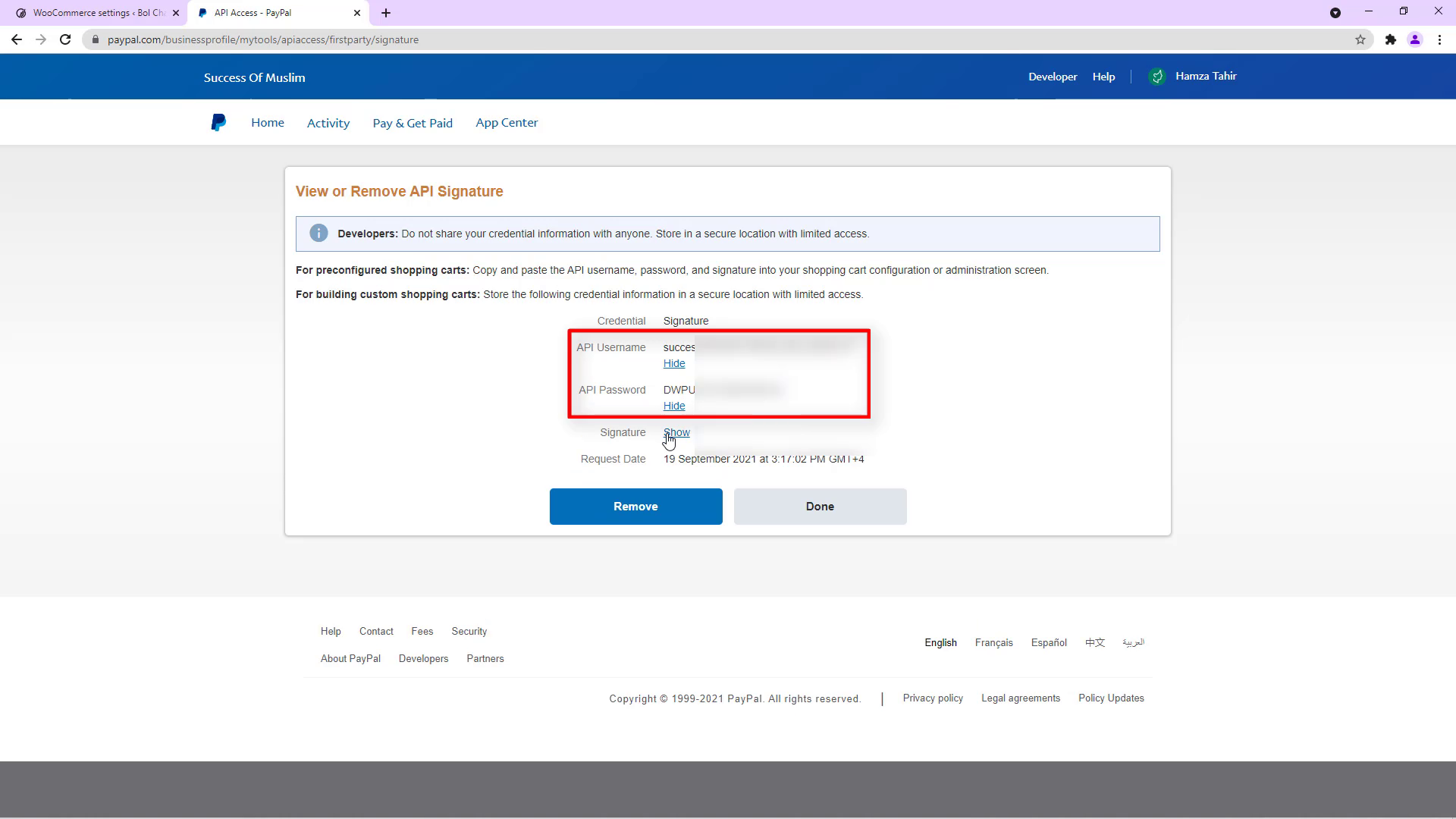Click Success Of Muslim business name
Viewport: 1456px width, 819px height.
coord(254,77)
